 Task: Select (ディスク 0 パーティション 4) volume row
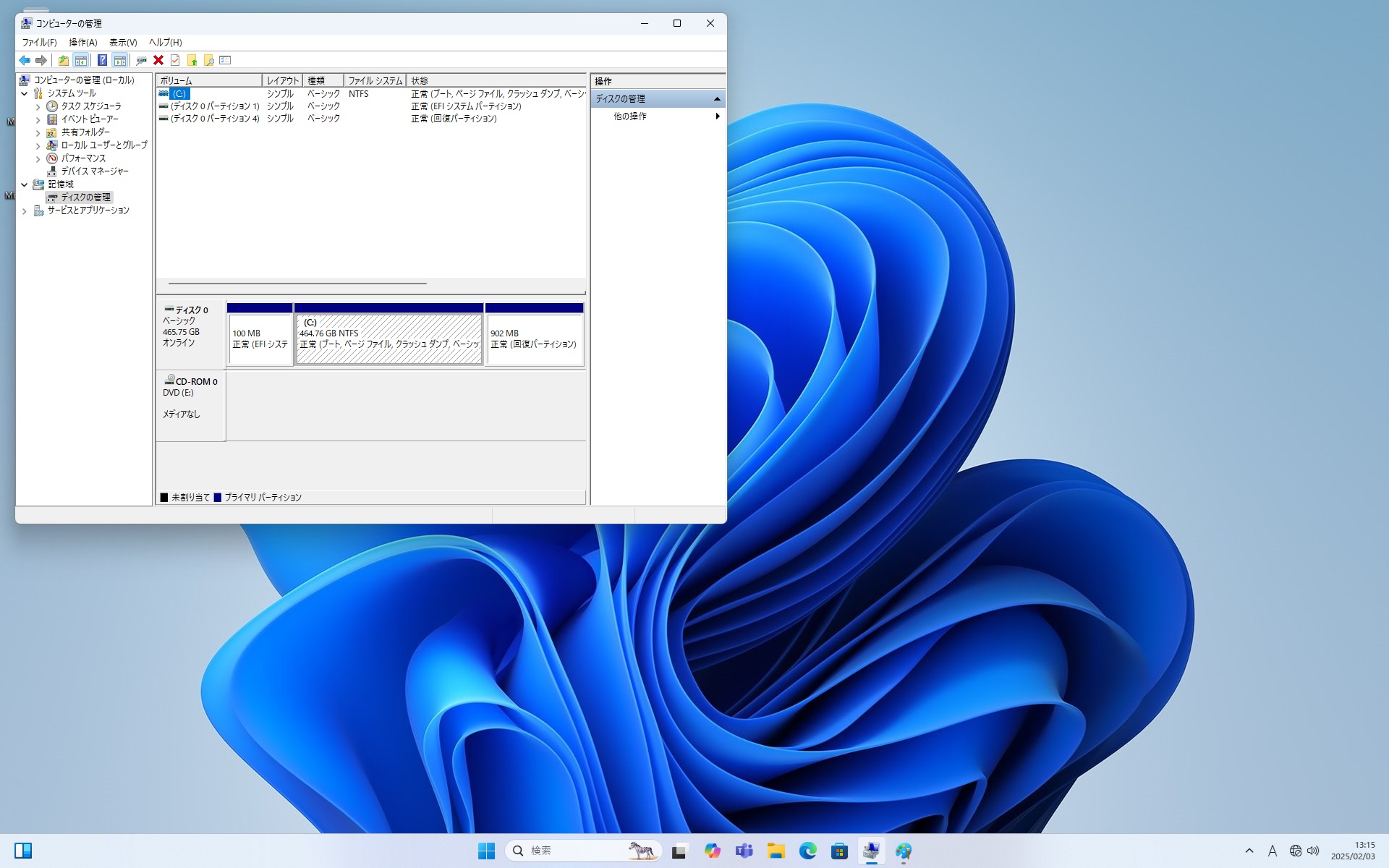coord(370,119)
